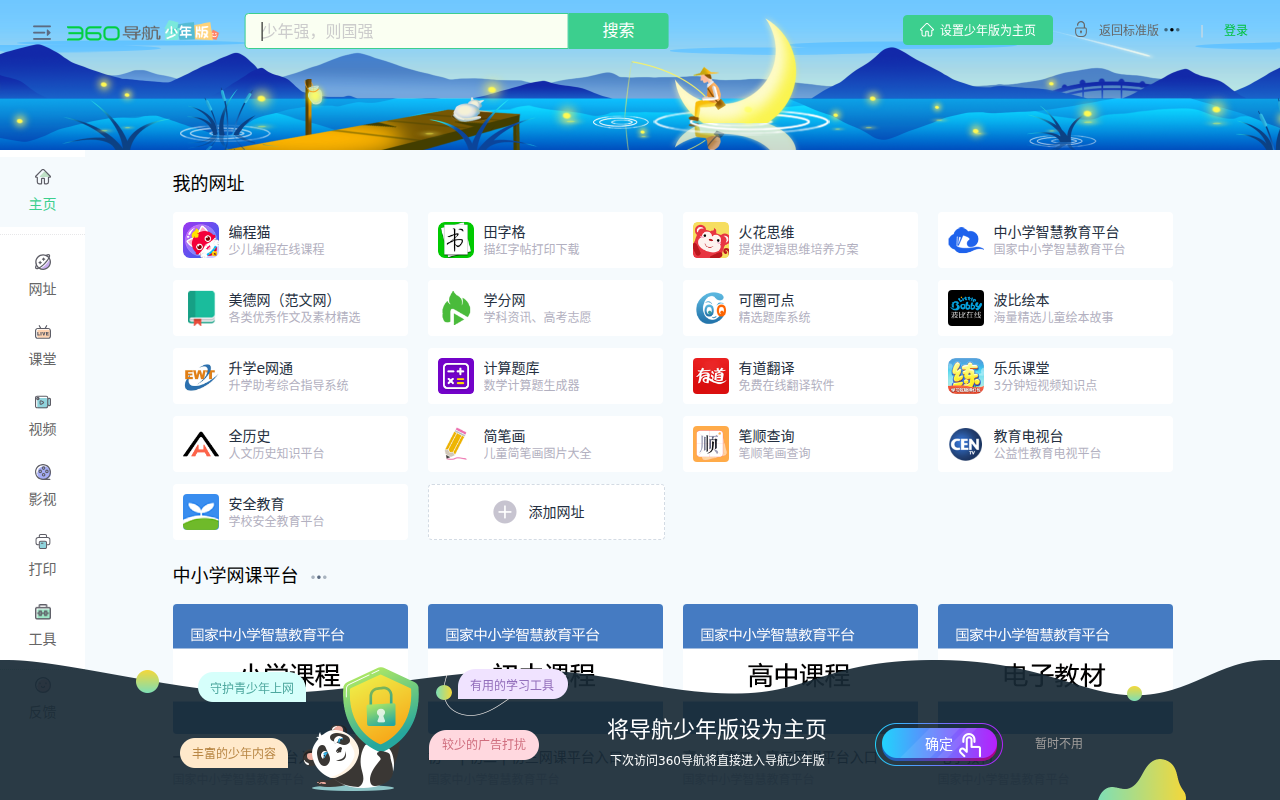Screen dimensions: 1280x800
Task: Confirm with the 确定 button
Action: tap(938, 744)
